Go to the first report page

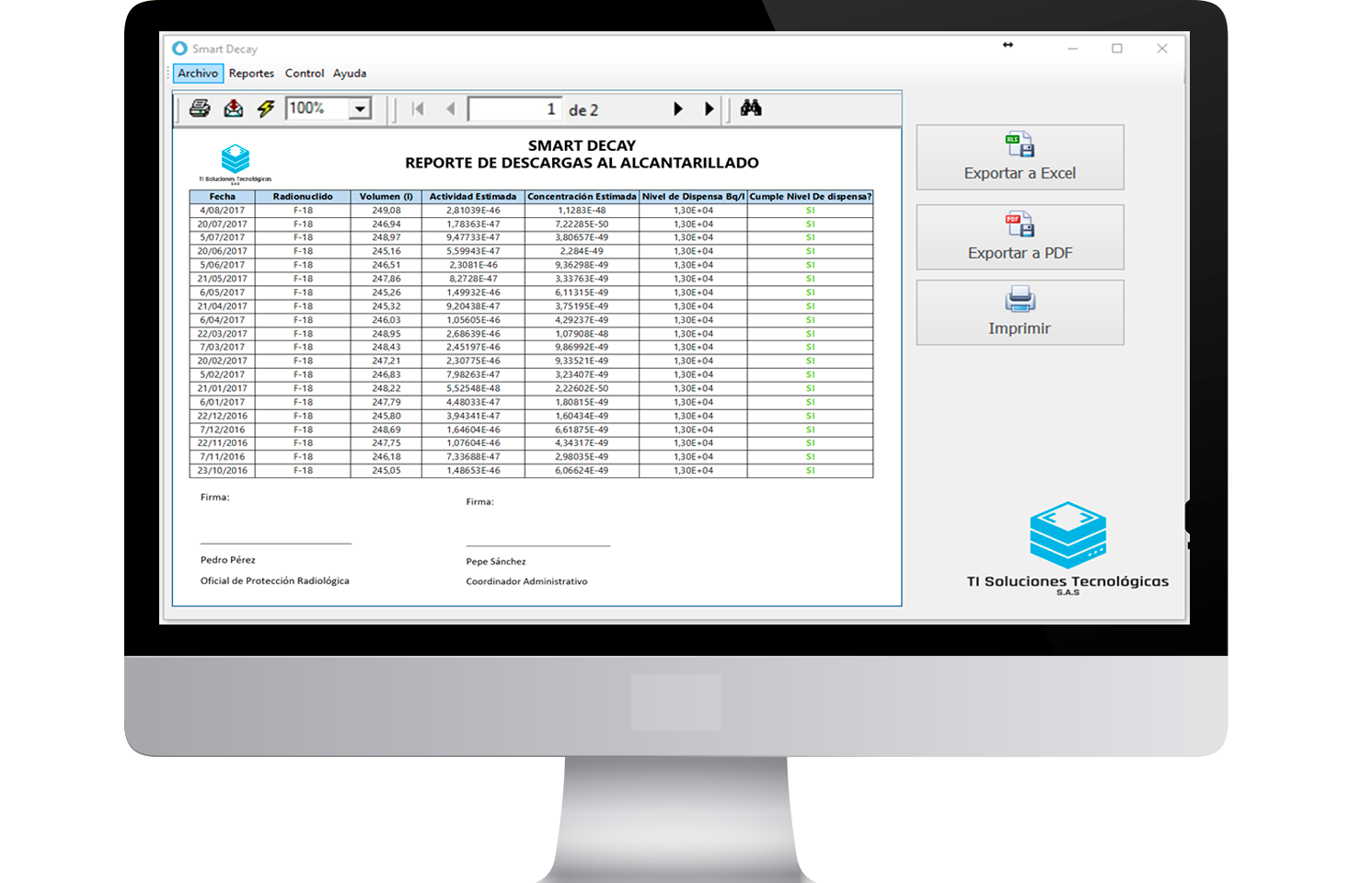[x=418, y=109]
